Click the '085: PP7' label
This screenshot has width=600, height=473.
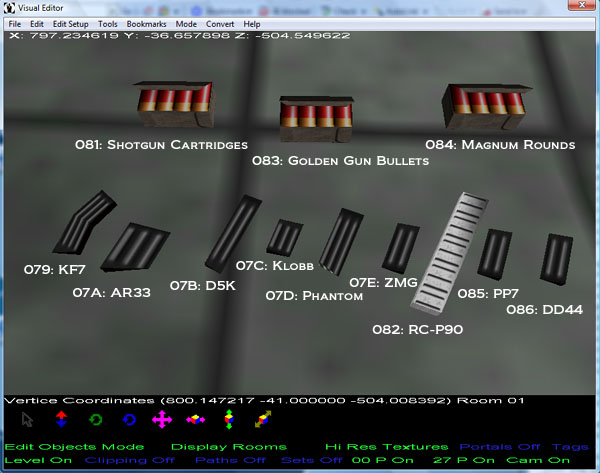coord(488,294)
